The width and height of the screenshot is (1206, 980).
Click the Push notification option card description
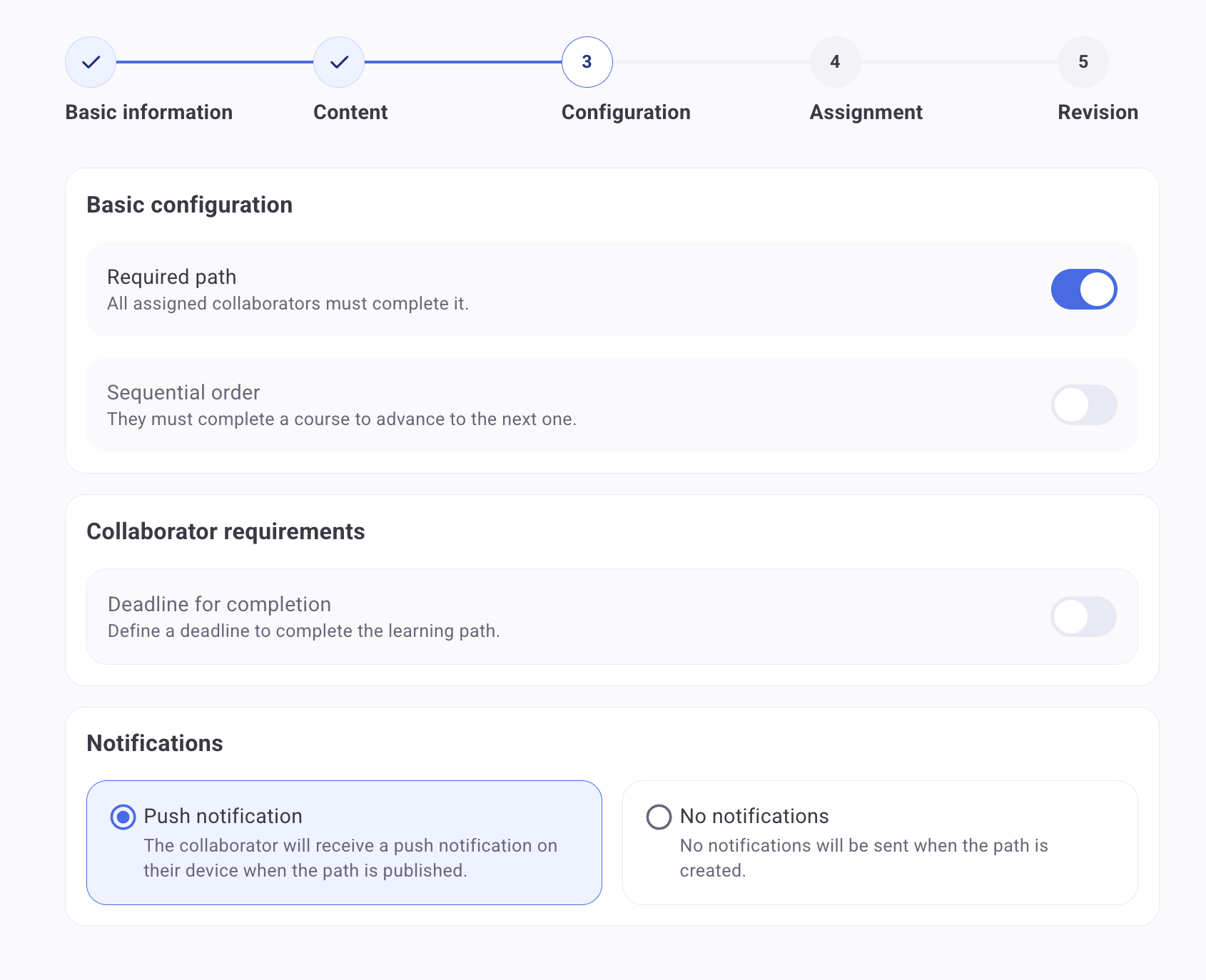pos(350,858)
